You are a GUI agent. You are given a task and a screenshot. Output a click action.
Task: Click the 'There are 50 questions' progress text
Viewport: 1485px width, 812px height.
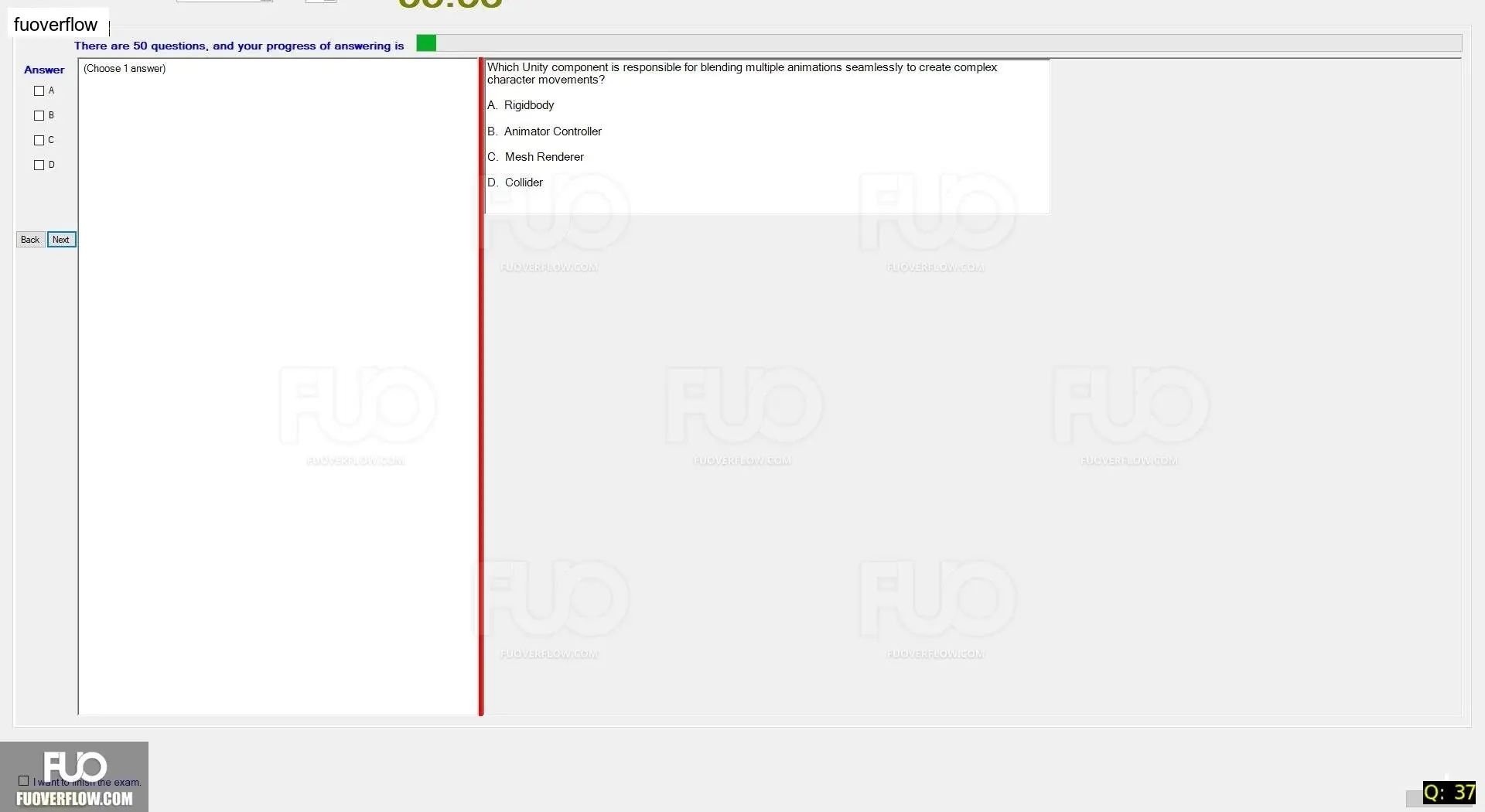[x=239, y=46]
